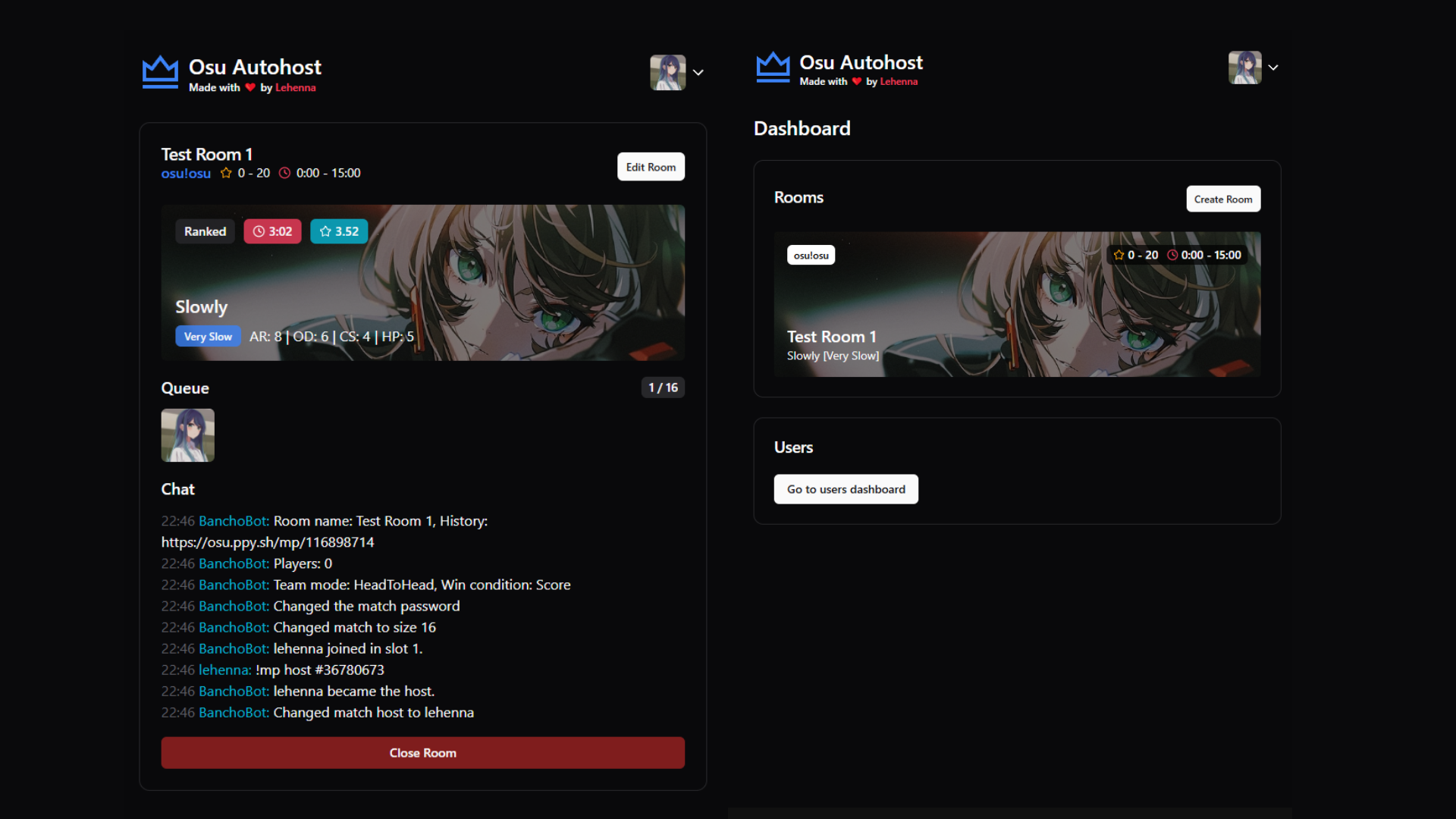Click the Rooms section heading
The width and height of the screenshot is (1456, 819).
[x=799, y=198]
